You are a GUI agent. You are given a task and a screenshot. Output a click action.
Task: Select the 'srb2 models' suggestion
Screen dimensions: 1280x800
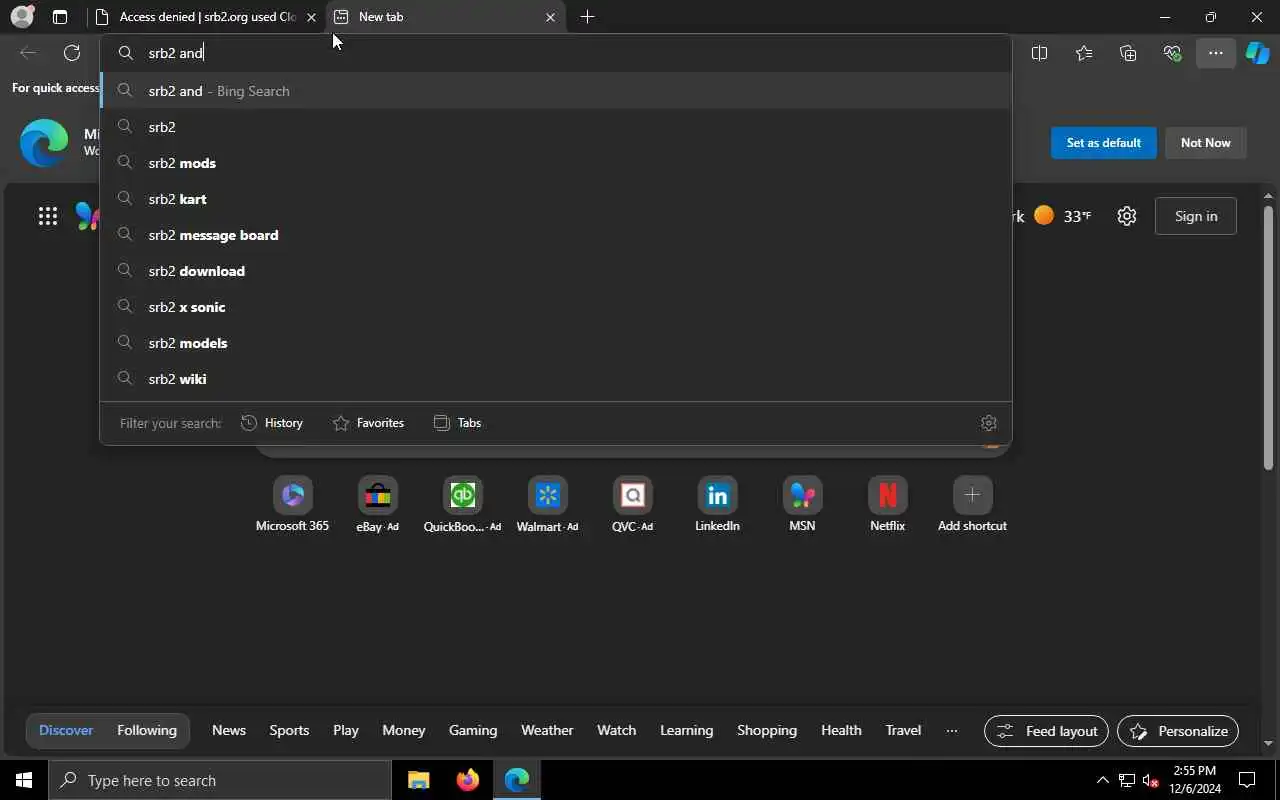(x=555, y=343)
